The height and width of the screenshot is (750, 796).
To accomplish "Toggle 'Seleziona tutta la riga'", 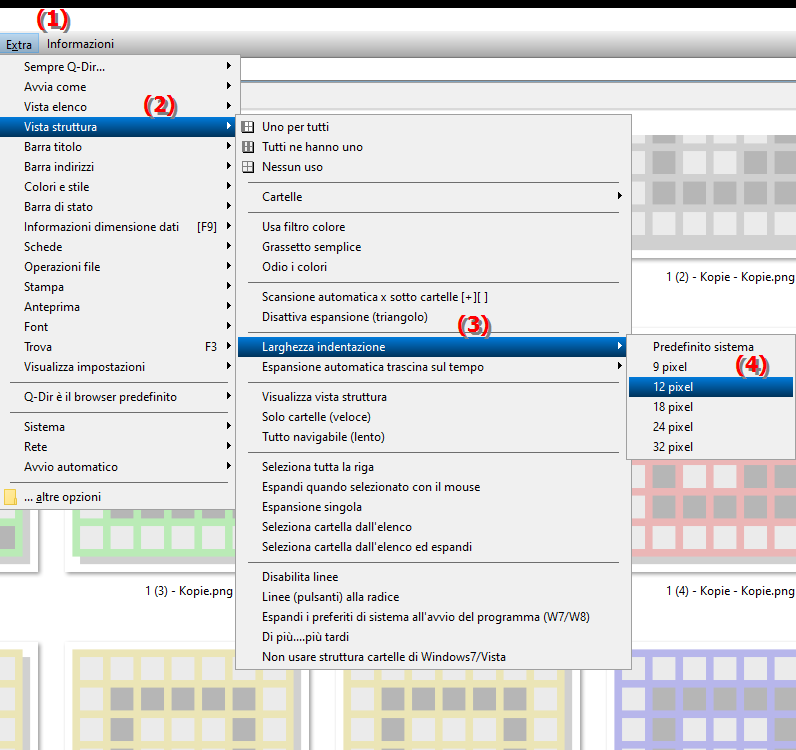I will coord(433,467).
